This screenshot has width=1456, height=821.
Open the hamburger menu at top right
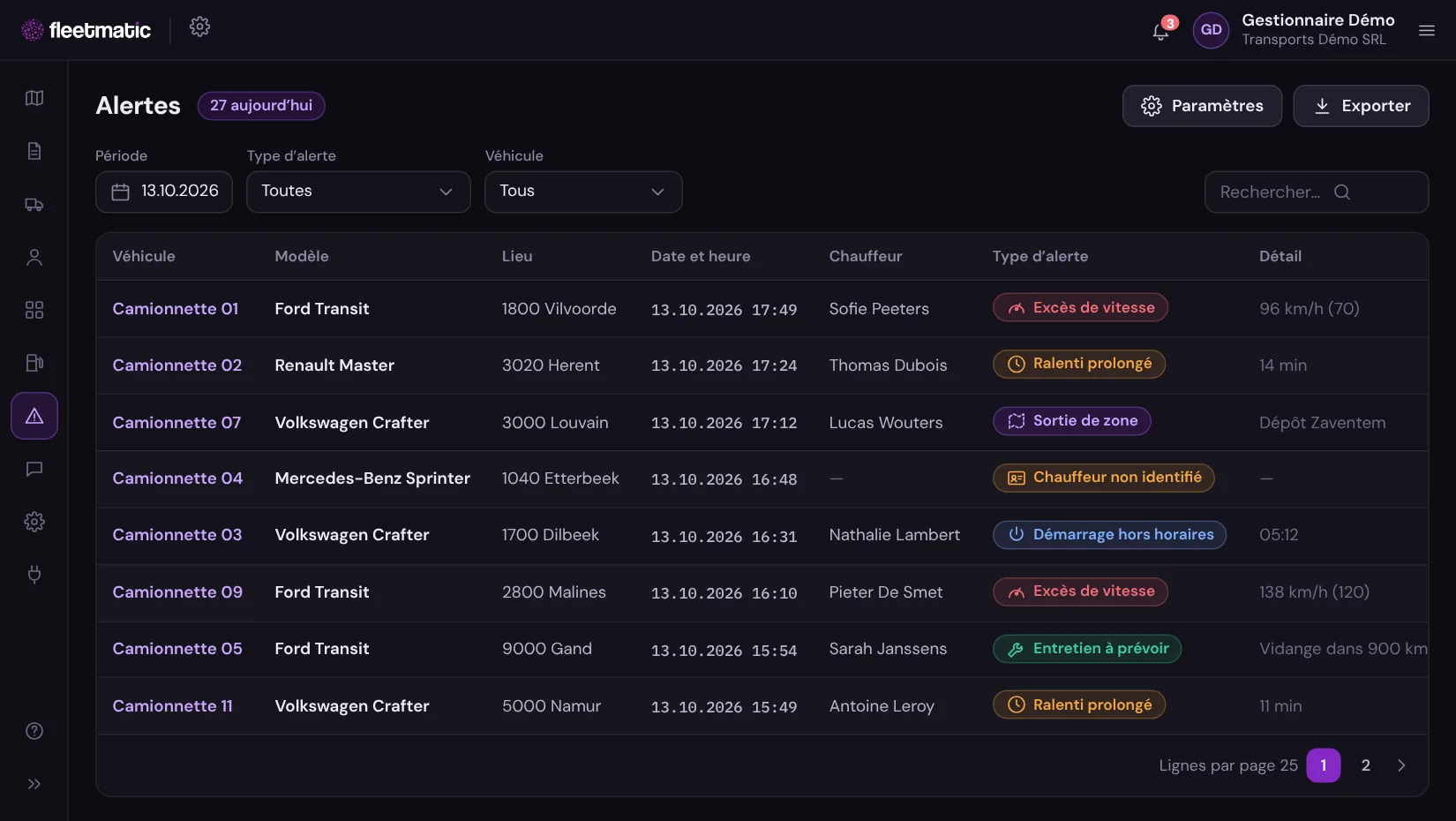tap(1427, 30)
